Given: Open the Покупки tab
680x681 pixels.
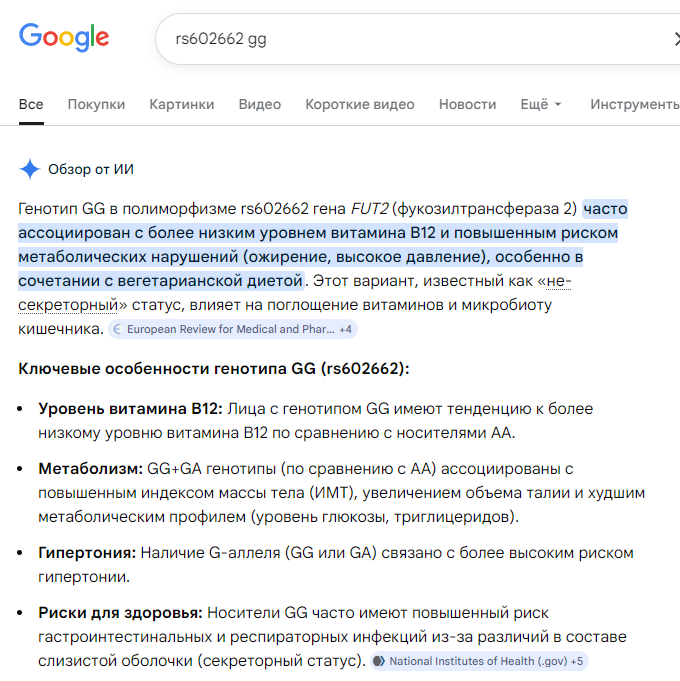Looking at the screenshot, I should point(96,104).
